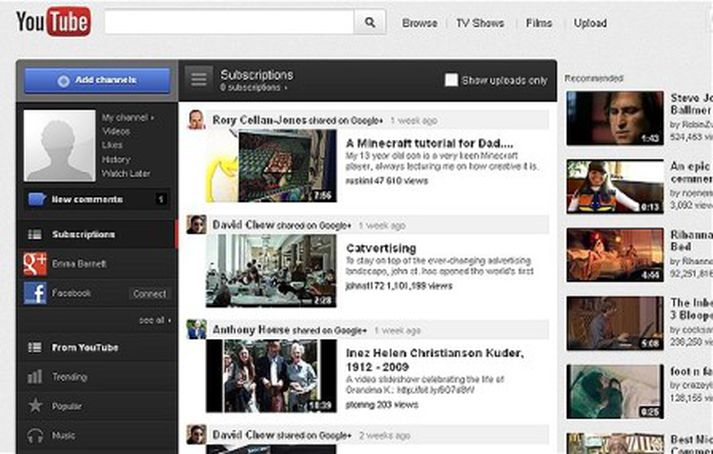Open the Inez Helen Christianson Kuder thumbnail
This screenshot has height=454, width=713.
[x=271, y=376]
